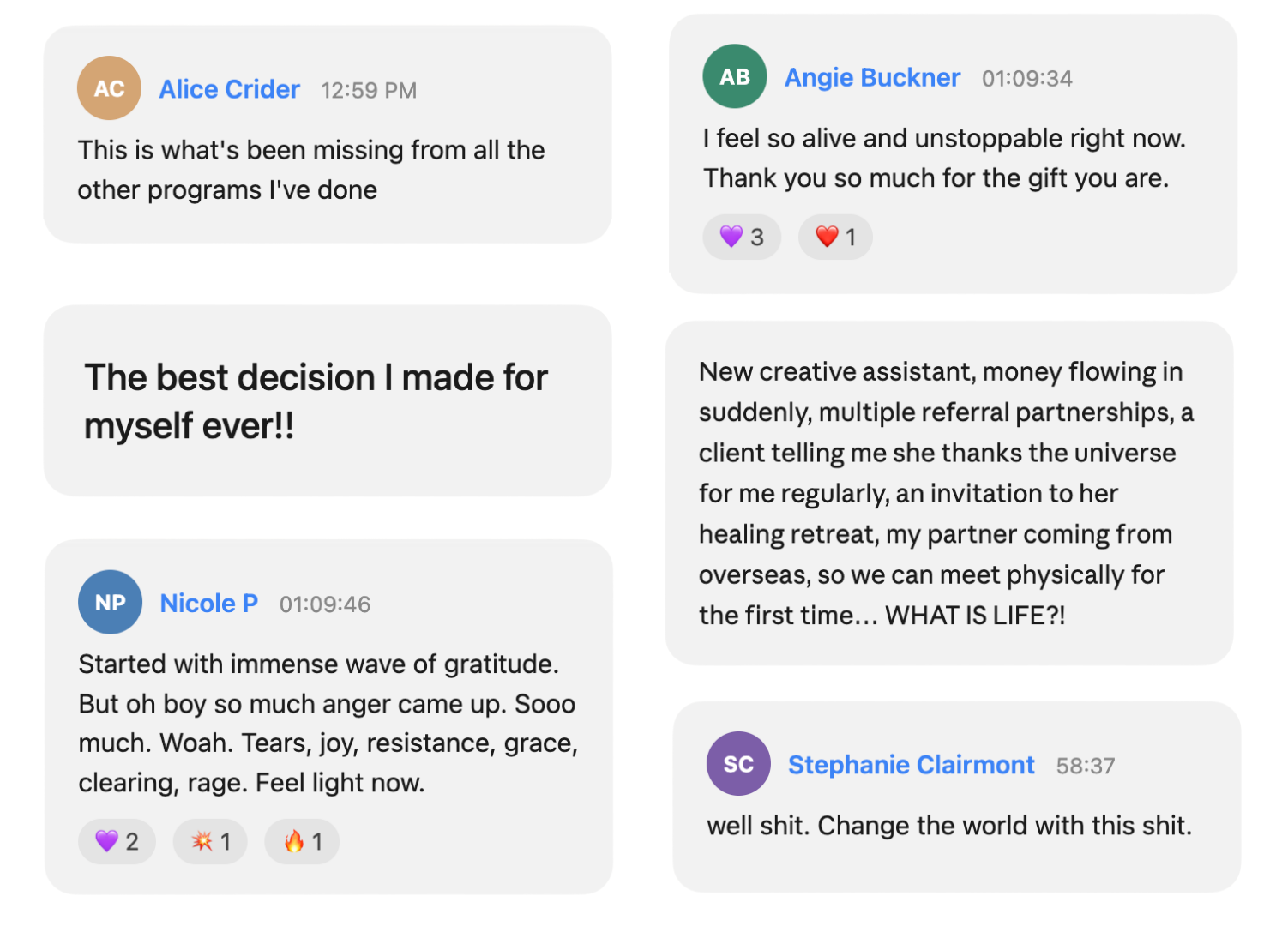This screenshot has width=1288, height=926.
Task: Open Nicole P's profile name link
Action: (208, 603)
